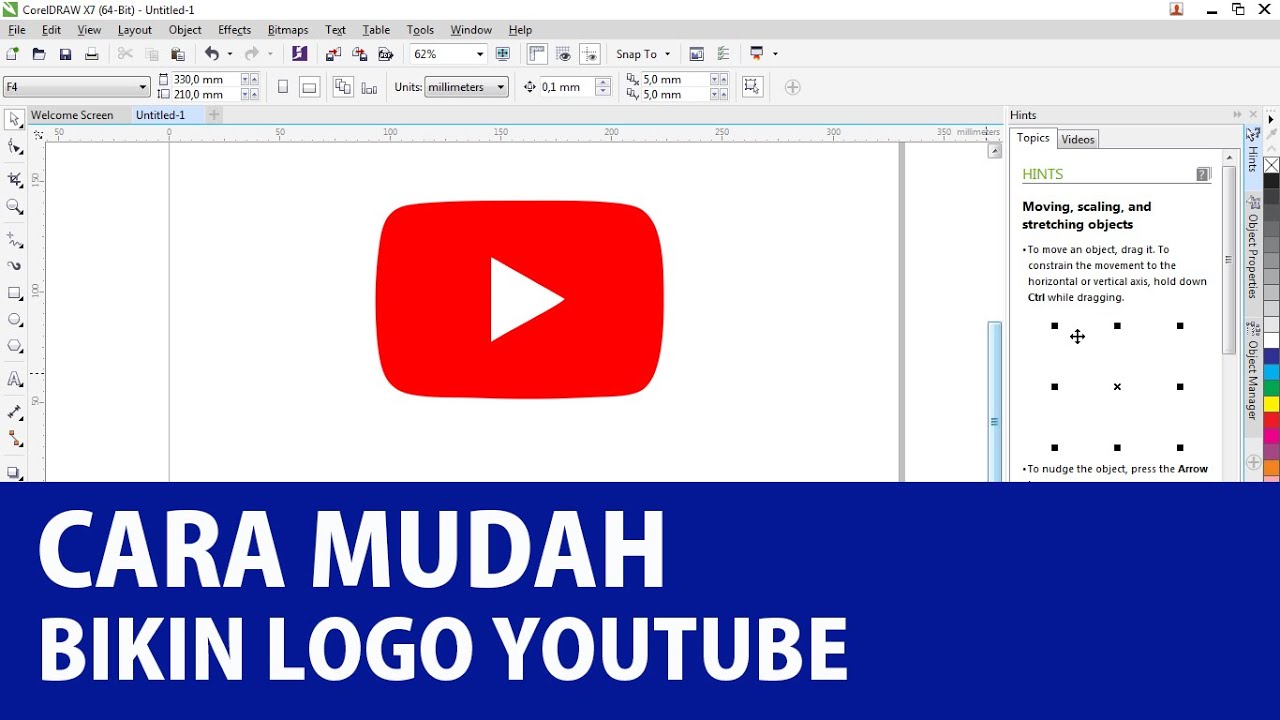Open the zoom level 62% dropdown
Viewport: 1280px width, 720px height.
tap(480, 54)
